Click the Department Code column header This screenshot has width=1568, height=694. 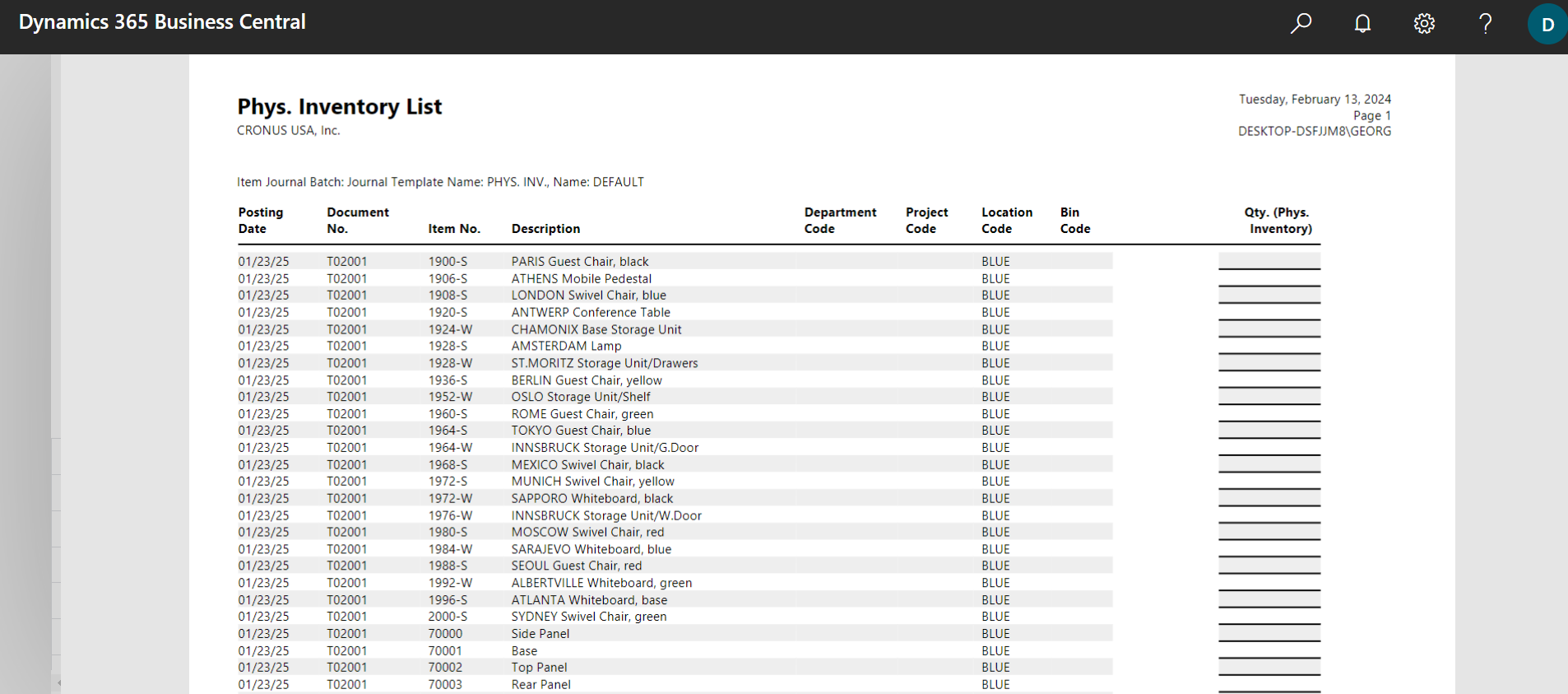(x=840, y=221)
